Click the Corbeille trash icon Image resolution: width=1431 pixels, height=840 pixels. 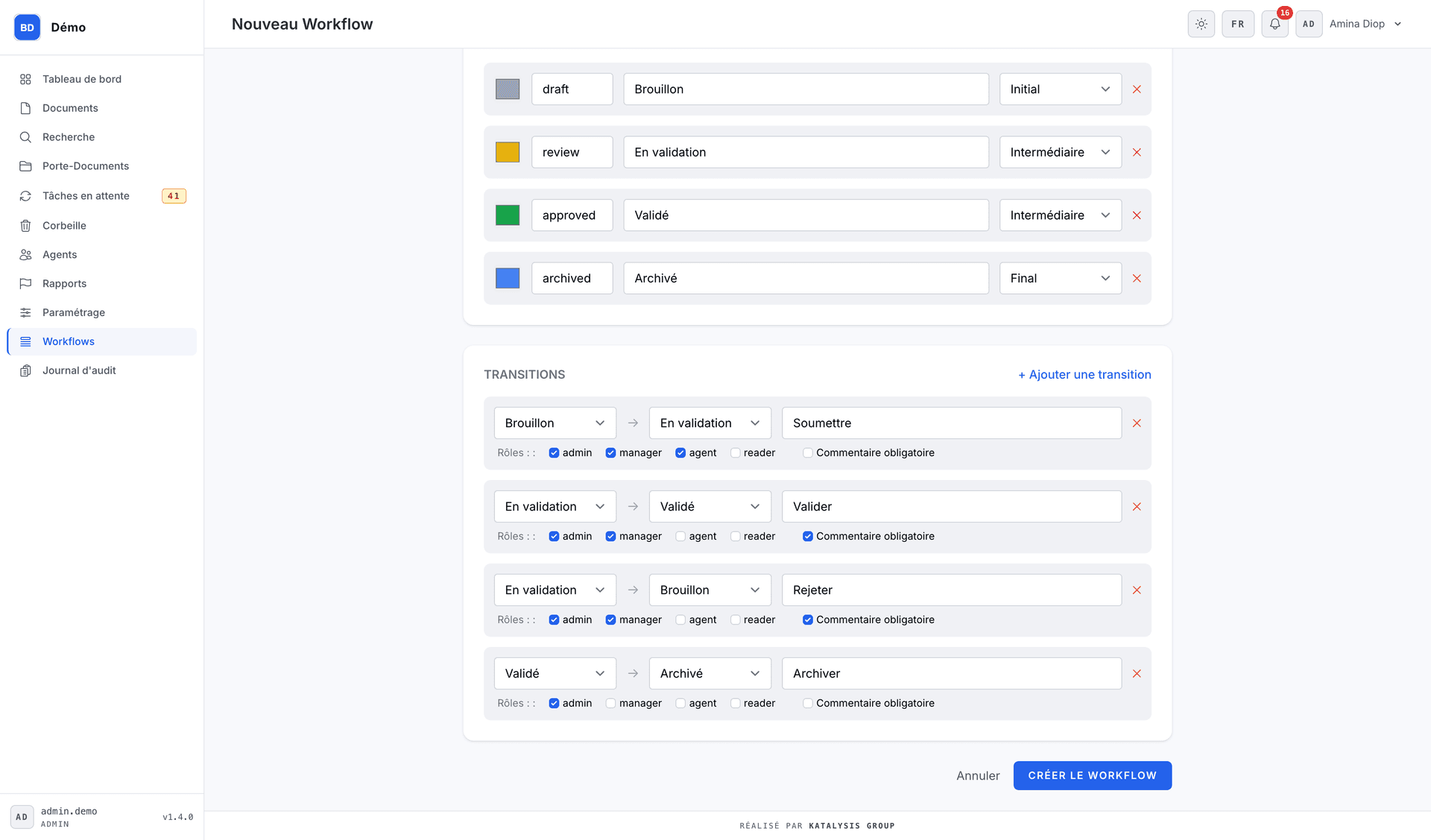pos(25,226)
